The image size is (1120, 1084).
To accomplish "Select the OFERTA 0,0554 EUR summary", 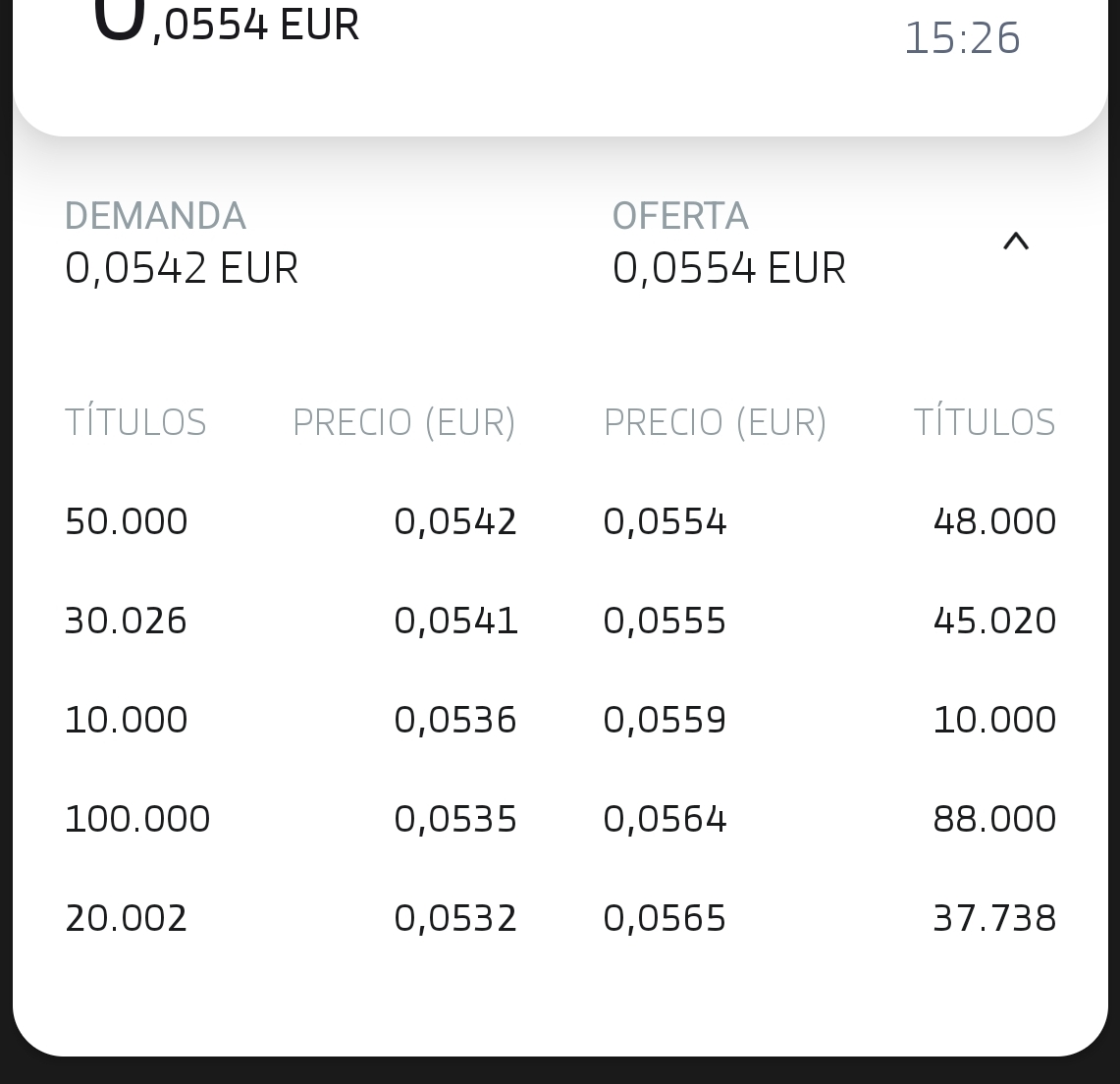I will click(728, 244).
